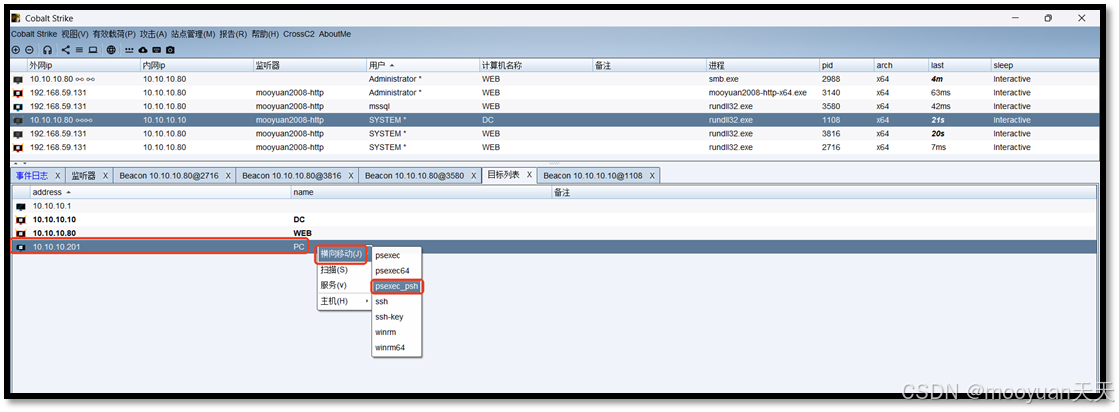The width and height of the screenshot is (1119, 412).
Task: Choose psexec64 from the submenu
Action: [x=397, y=271]
